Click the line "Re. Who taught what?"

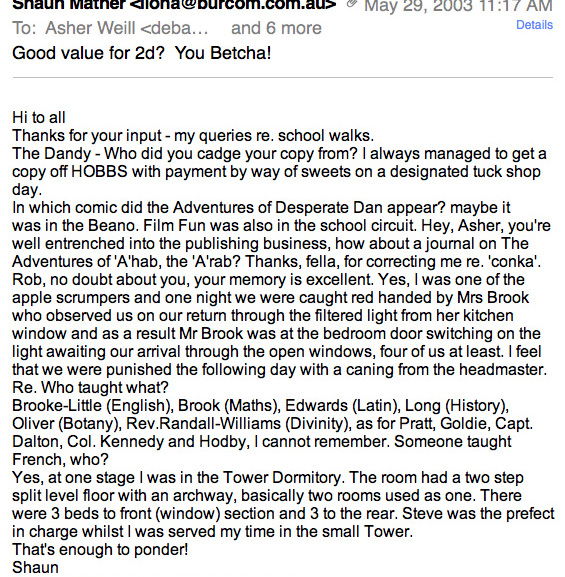90,387
